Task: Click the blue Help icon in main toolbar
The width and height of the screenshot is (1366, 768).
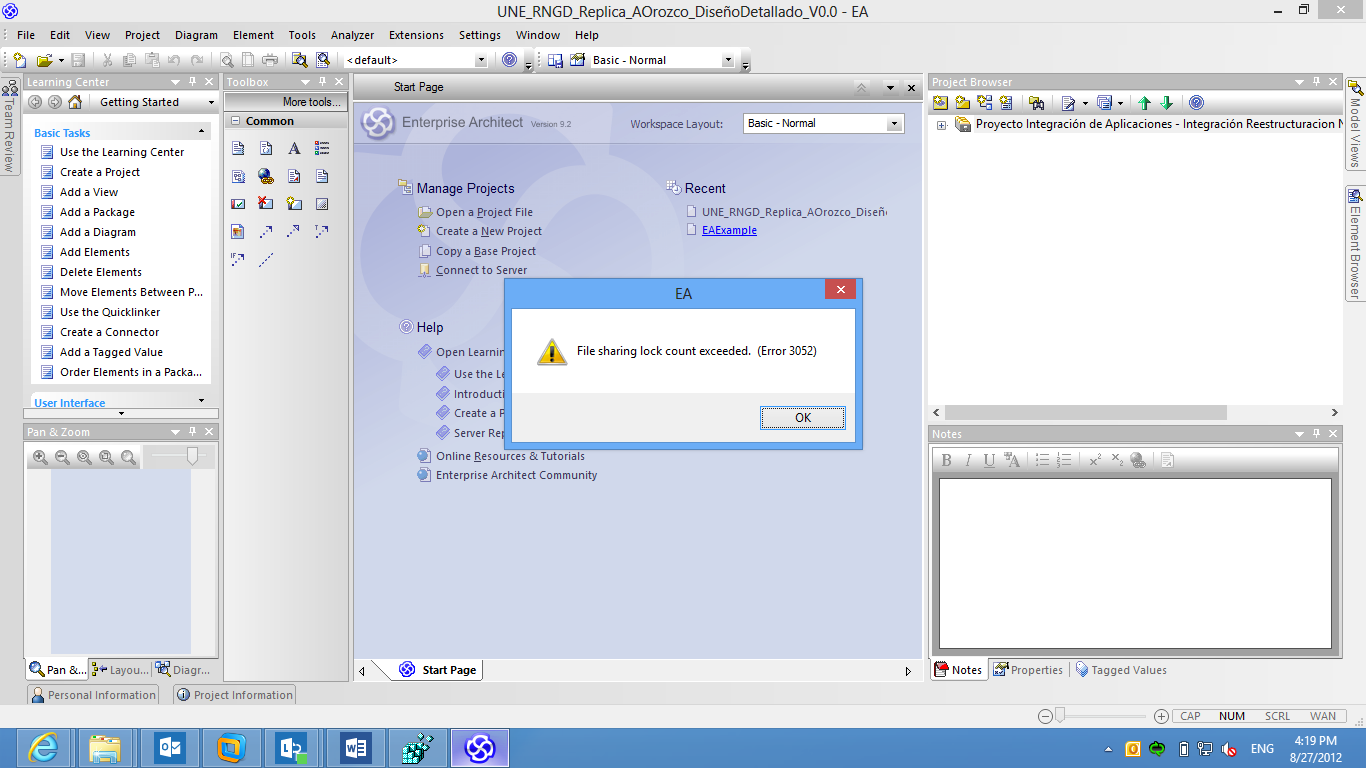Action: tap(510, 60)
